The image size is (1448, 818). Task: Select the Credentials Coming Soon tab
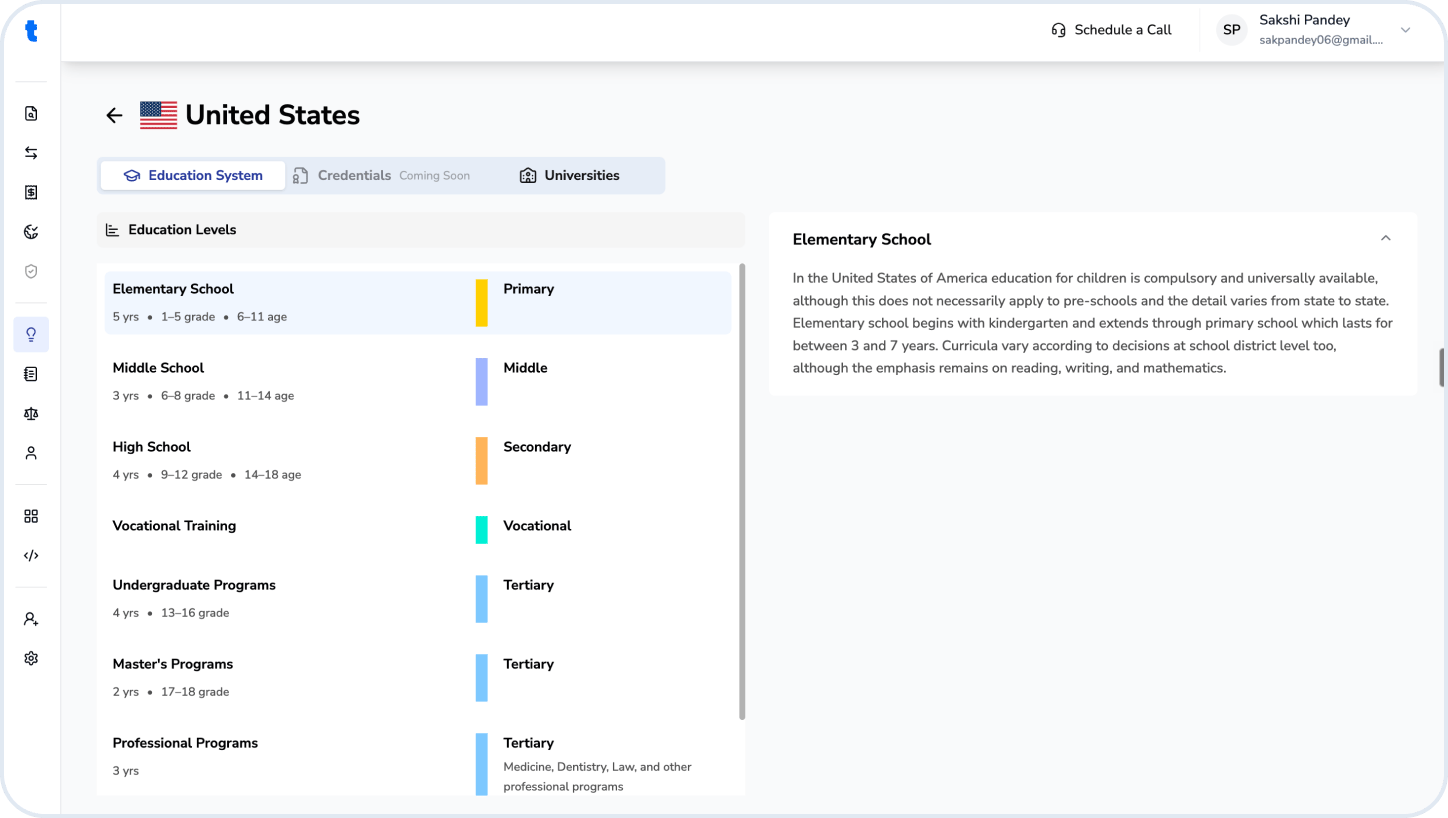[x=381, y=176]
